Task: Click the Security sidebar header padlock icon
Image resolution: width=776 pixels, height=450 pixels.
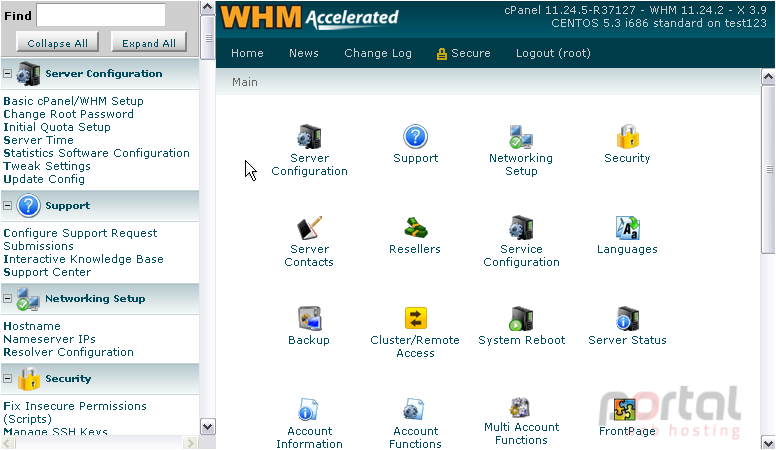Action: pyautogui.click(x=29, y=379)
